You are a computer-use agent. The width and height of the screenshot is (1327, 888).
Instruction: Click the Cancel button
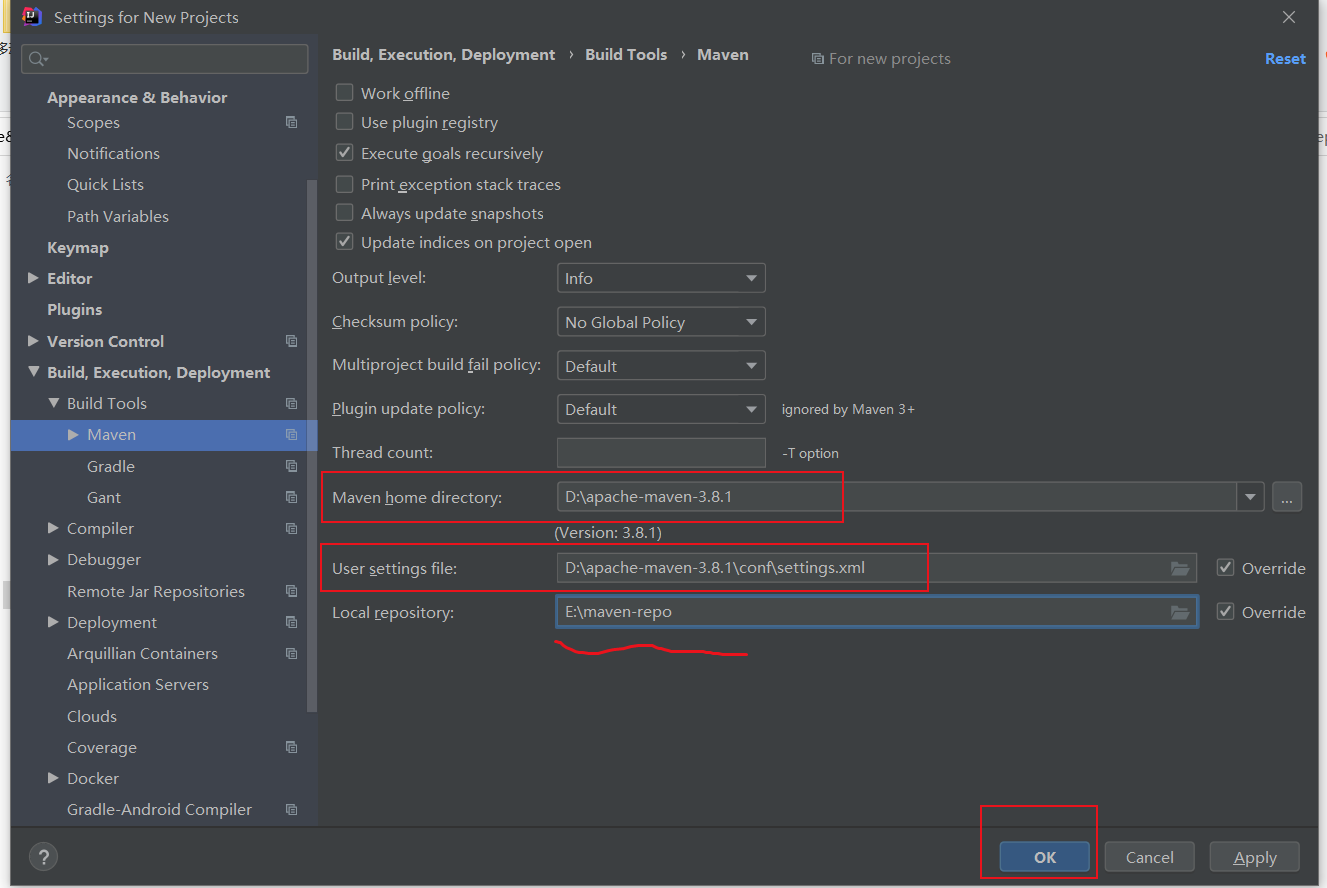(1150, 857)
